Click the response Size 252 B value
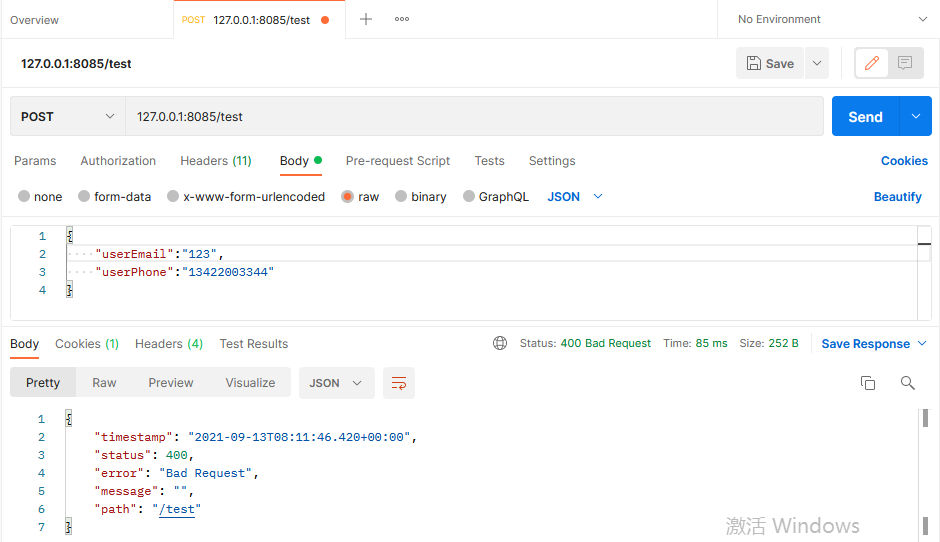940x542 pixels. point(784,343)
